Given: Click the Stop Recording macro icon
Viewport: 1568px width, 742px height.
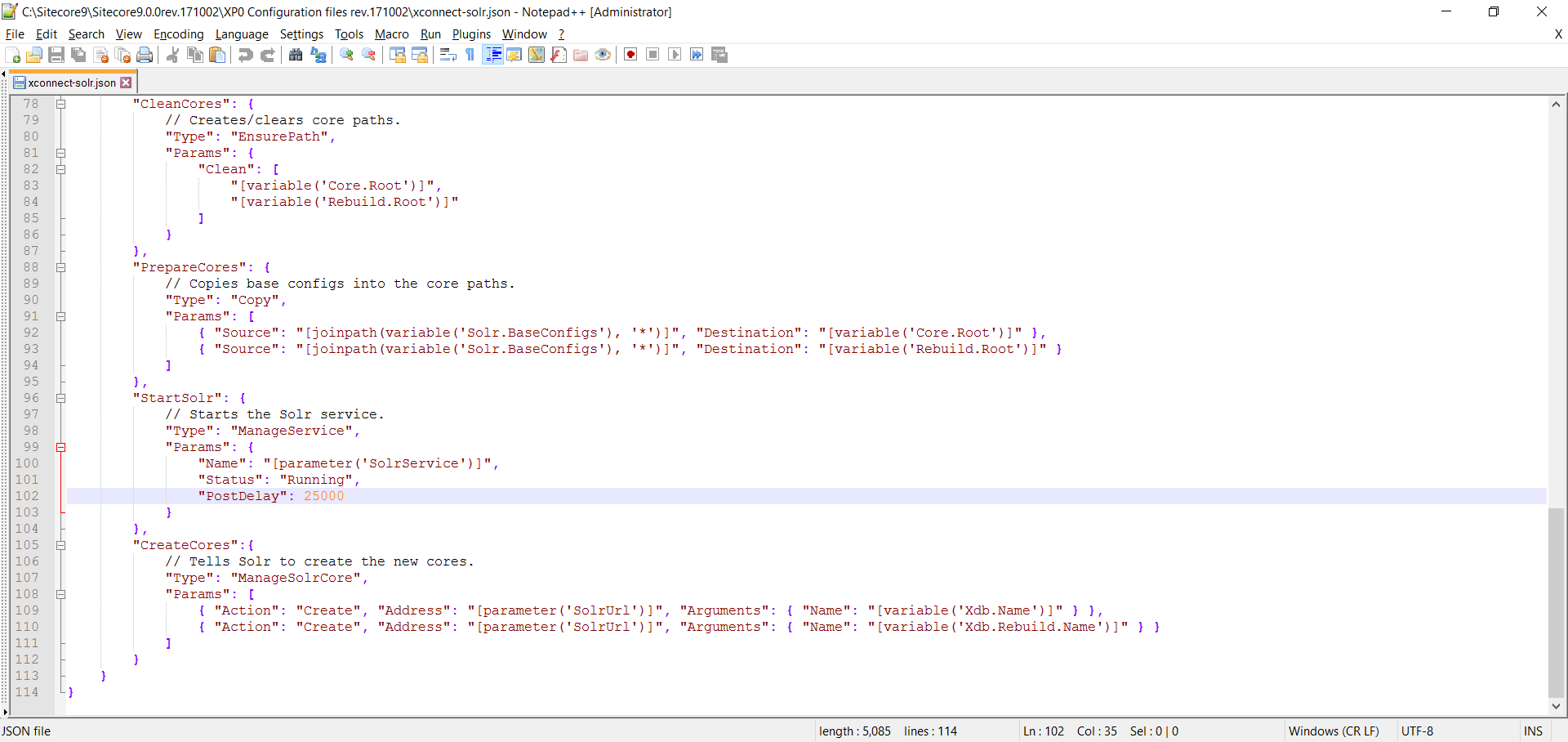Looking at the screenshot, I should pos(653,55).
